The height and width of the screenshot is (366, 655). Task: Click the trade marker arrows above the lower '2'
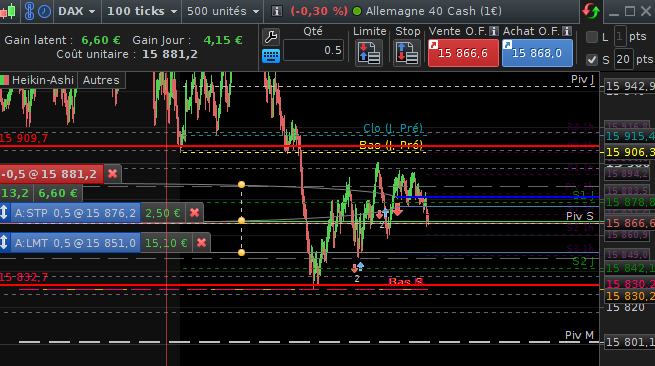(x=357, y=267)
